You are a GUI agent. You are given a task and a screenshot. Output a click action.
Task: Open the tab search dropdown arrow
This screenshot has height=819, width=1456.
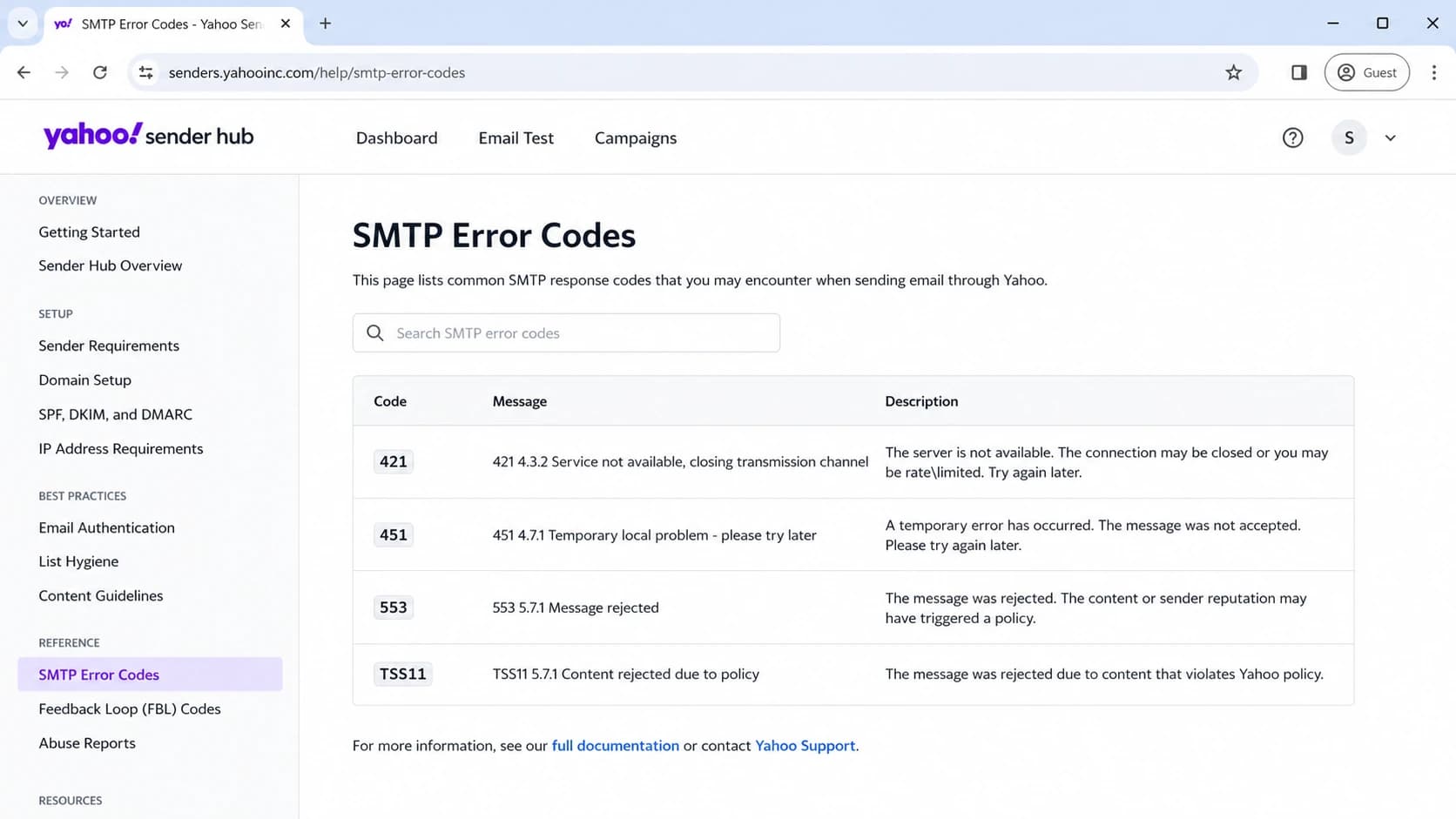point(23,23)
